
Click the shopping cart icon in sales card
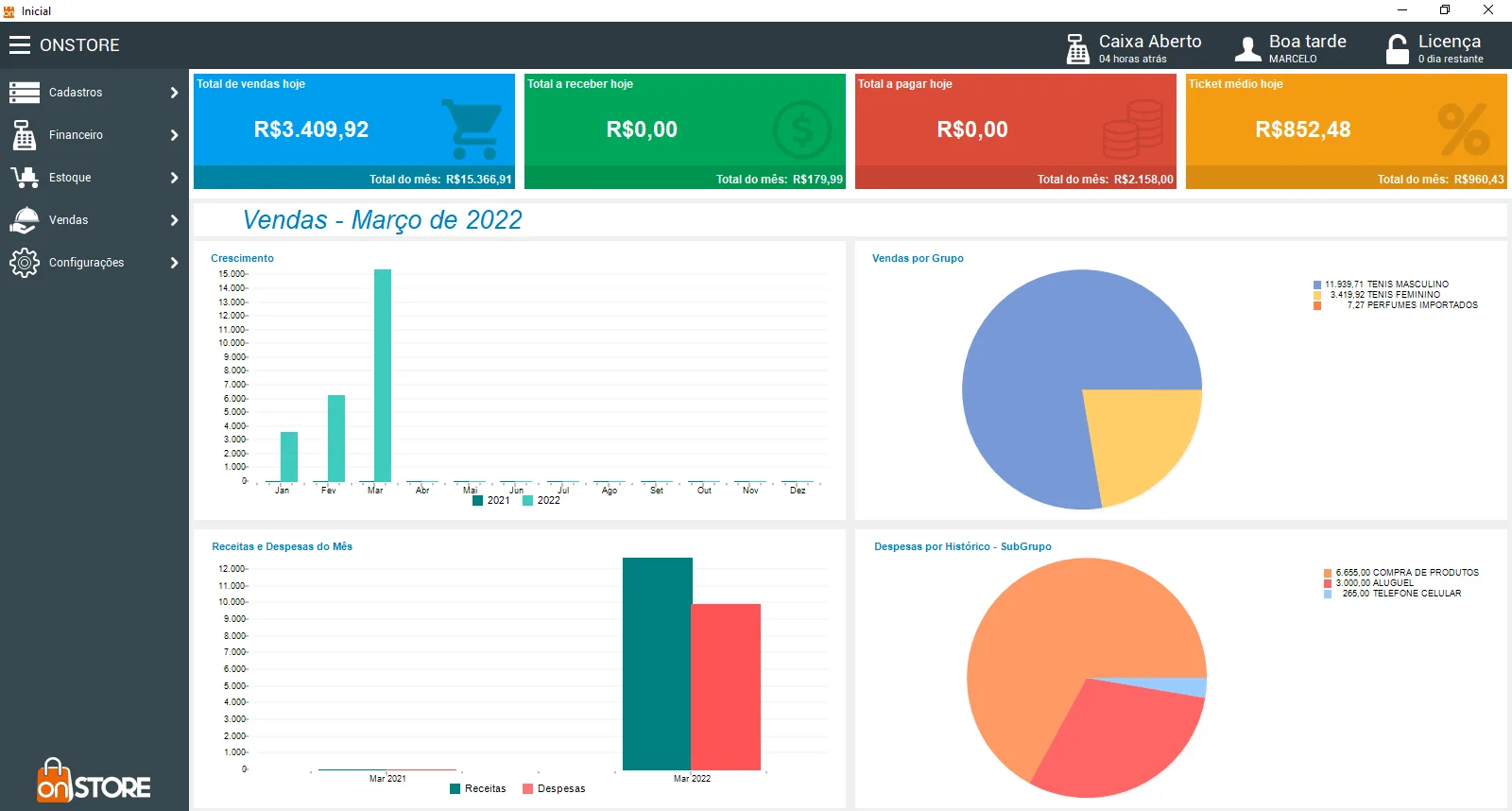(471, 129)
